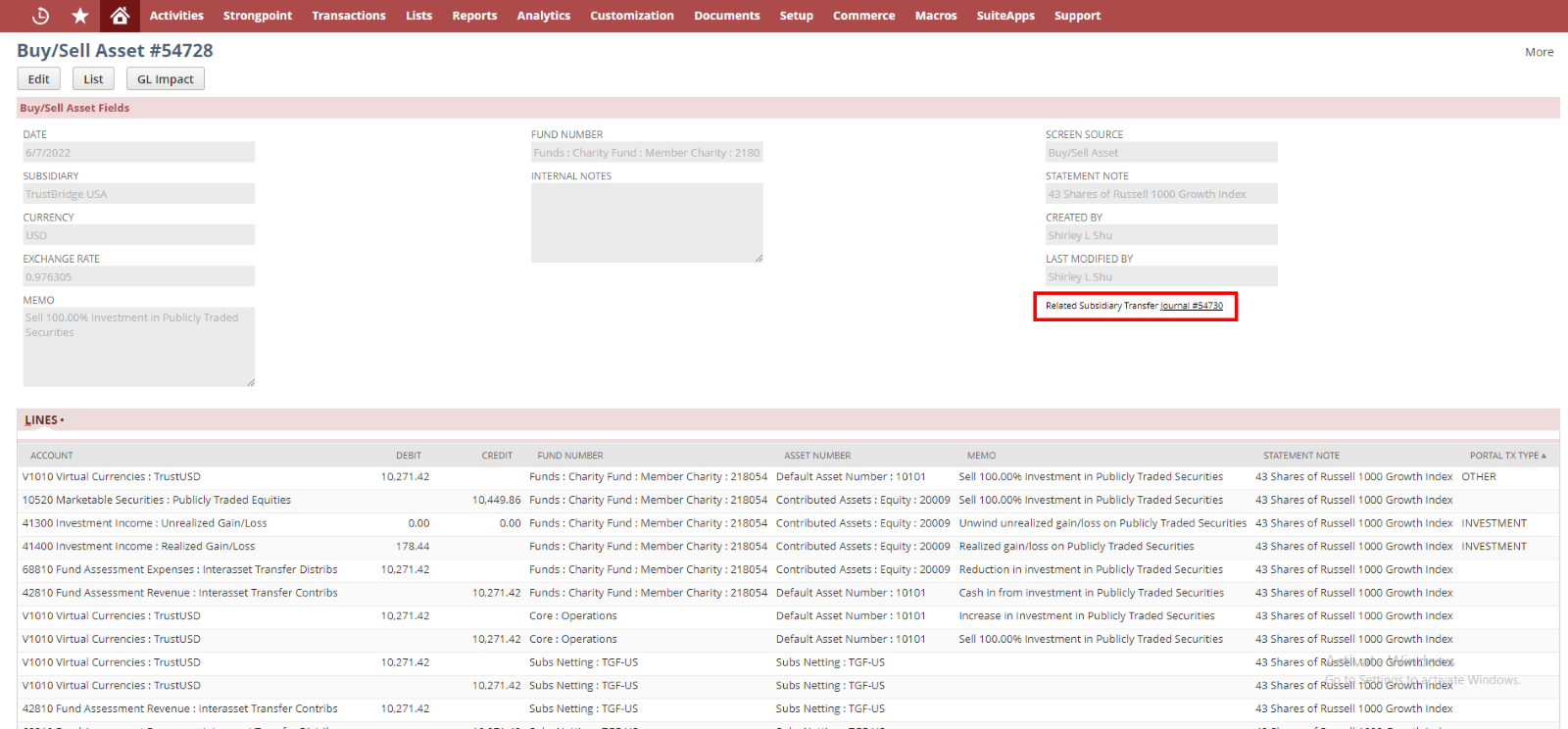Click the List button
Screen dimensions: 1568x729
click(93, 79)
